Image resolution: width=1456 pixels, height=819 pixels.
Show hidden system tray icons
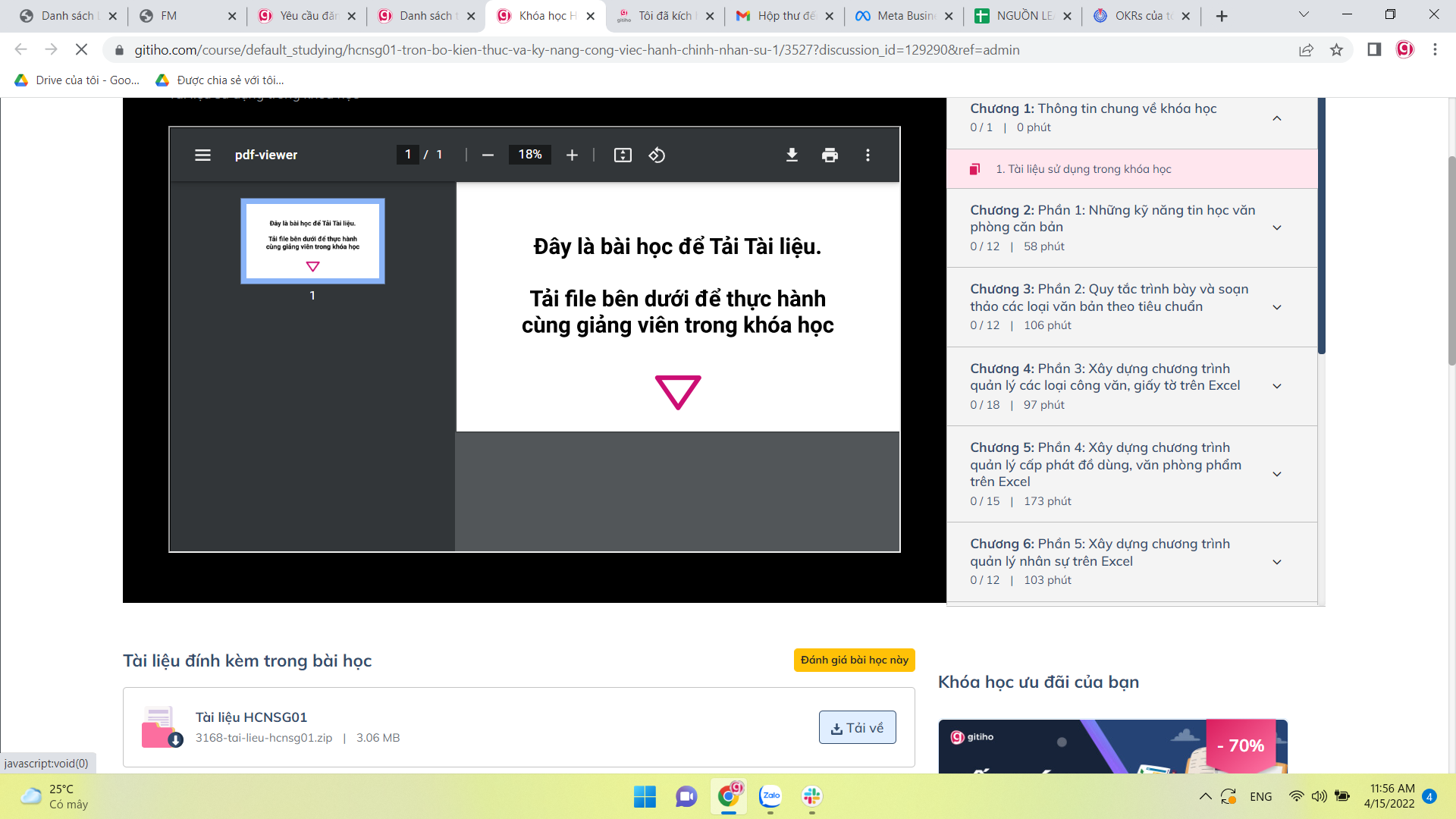click(1205, 796)
